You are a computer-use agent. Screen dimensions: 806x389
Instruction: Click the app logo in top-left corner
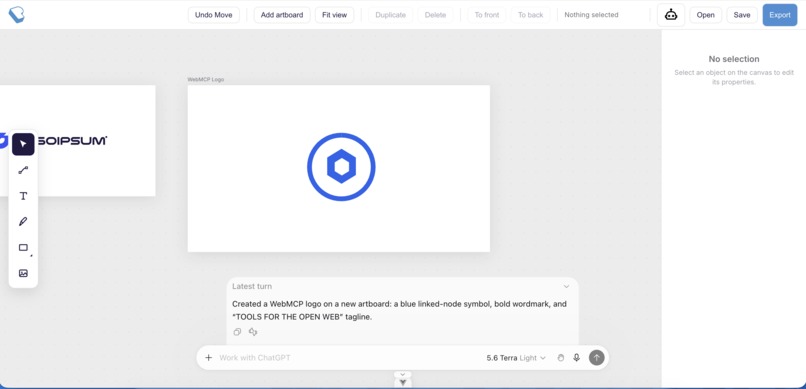(16, 14)
